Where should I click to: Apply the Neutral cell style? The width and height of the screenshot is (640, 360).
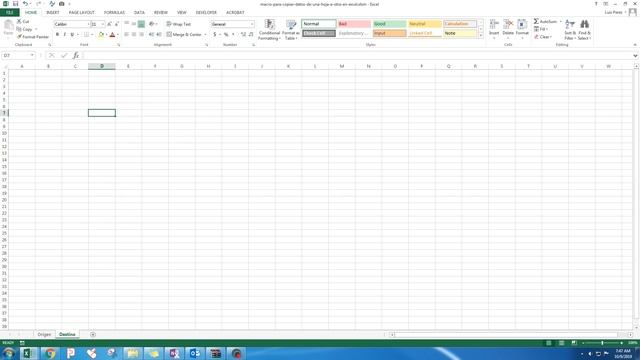click(424, 24)
